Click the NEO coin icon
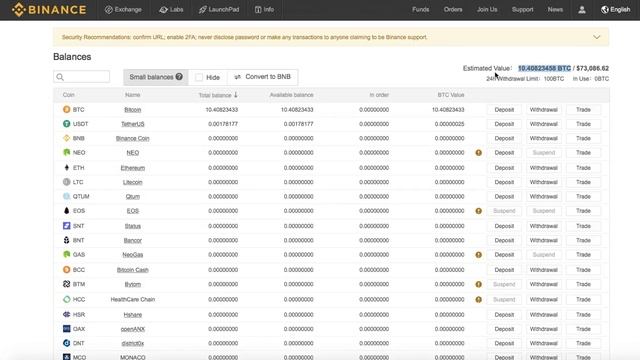The height and width of the screenshot is (360, 640). [67, 152]
